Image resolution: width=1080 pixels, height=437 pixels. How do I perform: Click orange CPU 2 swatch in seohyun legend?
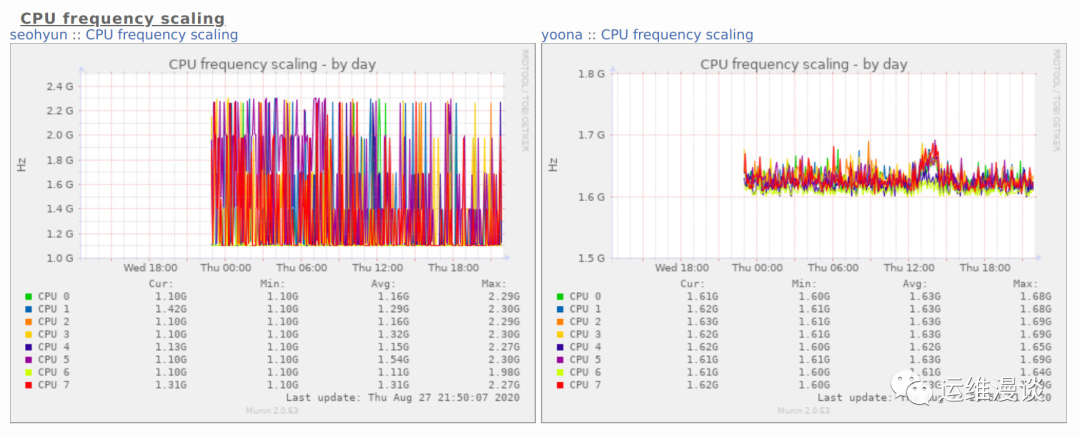coord(28,322)
